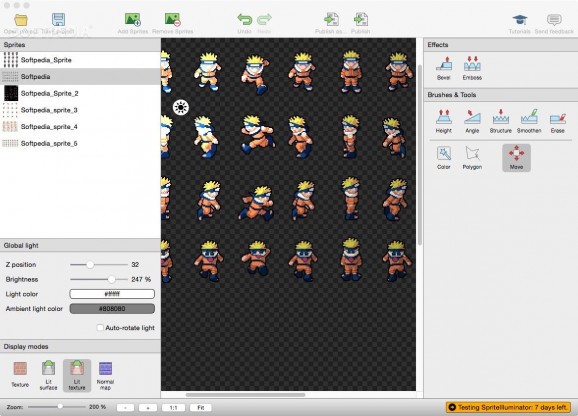Viewport: 578px width, 416px height.
Task: Open project using the folder icon
Action: click(x=21, y=20)
